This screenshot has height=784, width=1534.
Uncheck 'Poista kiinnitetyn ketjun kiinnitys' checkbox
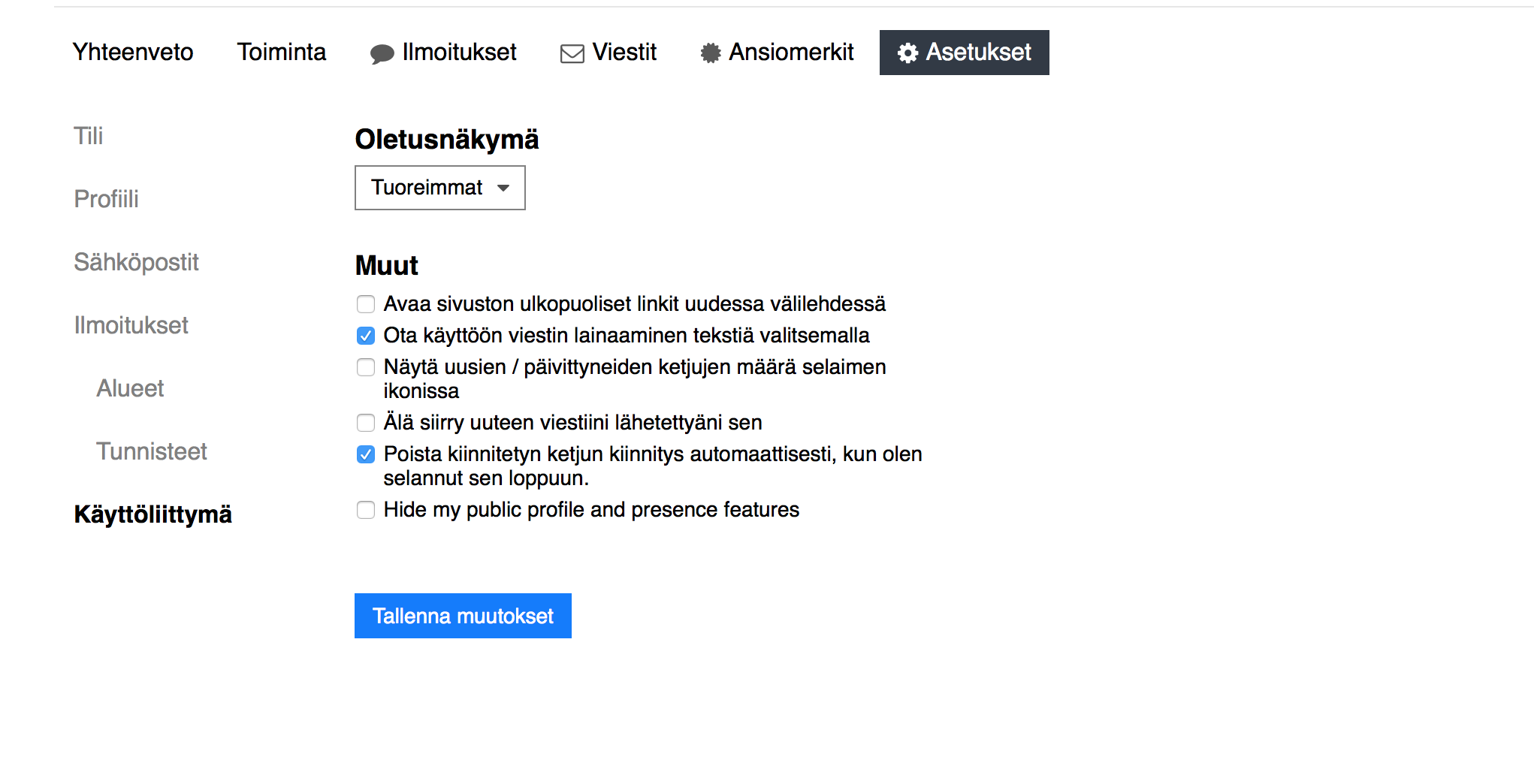[366, 454]
